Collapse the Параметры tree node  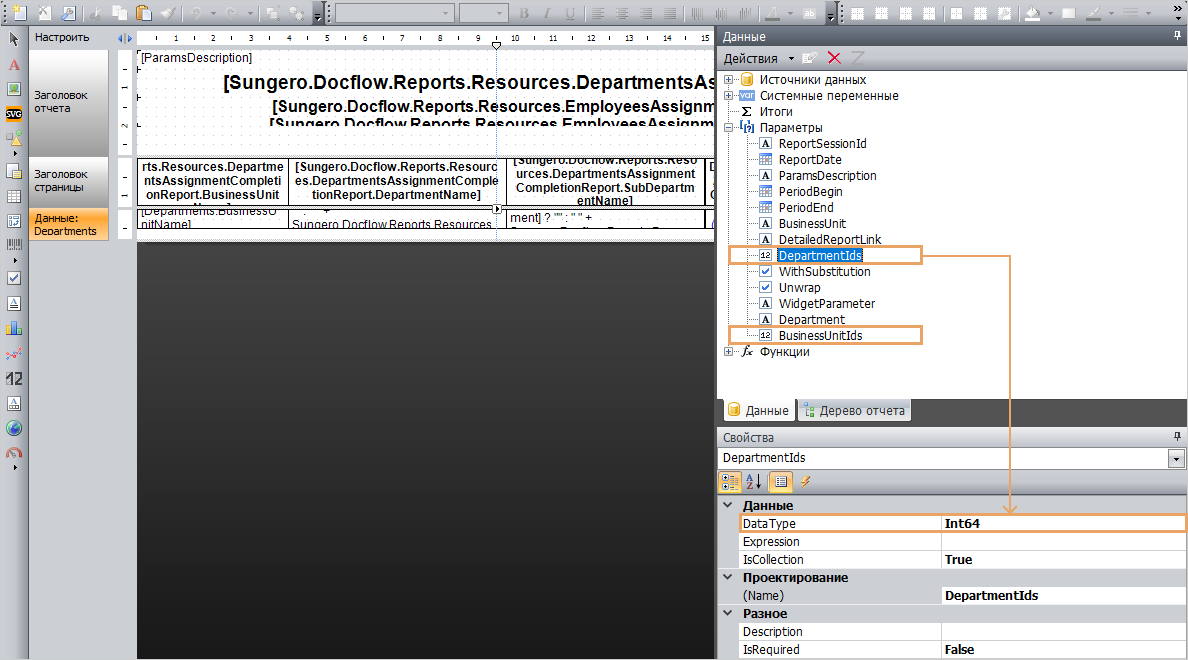729,128
